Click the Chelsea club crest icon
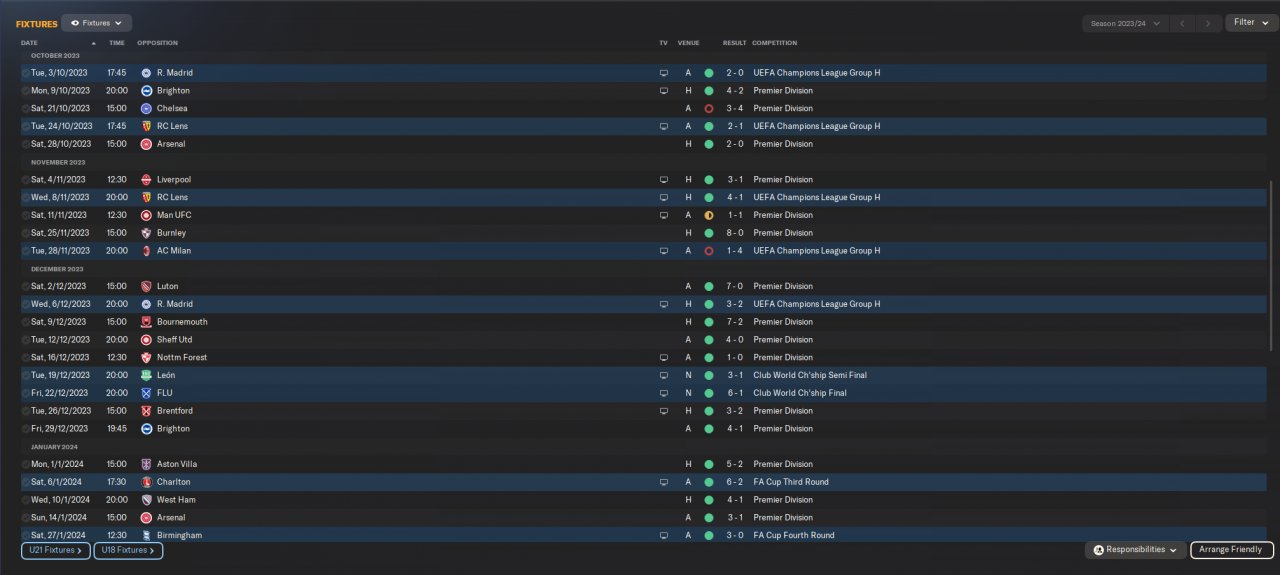 point(146,108)
